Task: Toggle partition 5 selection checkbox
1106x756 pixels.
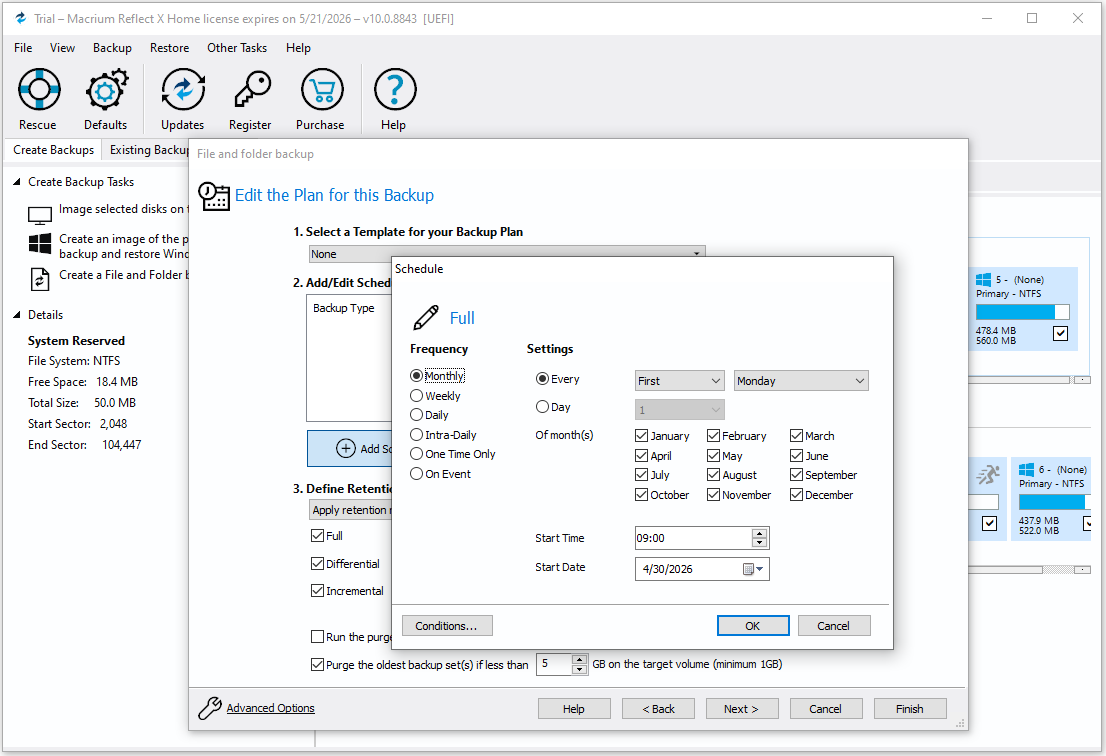Action: [1060, 334]
